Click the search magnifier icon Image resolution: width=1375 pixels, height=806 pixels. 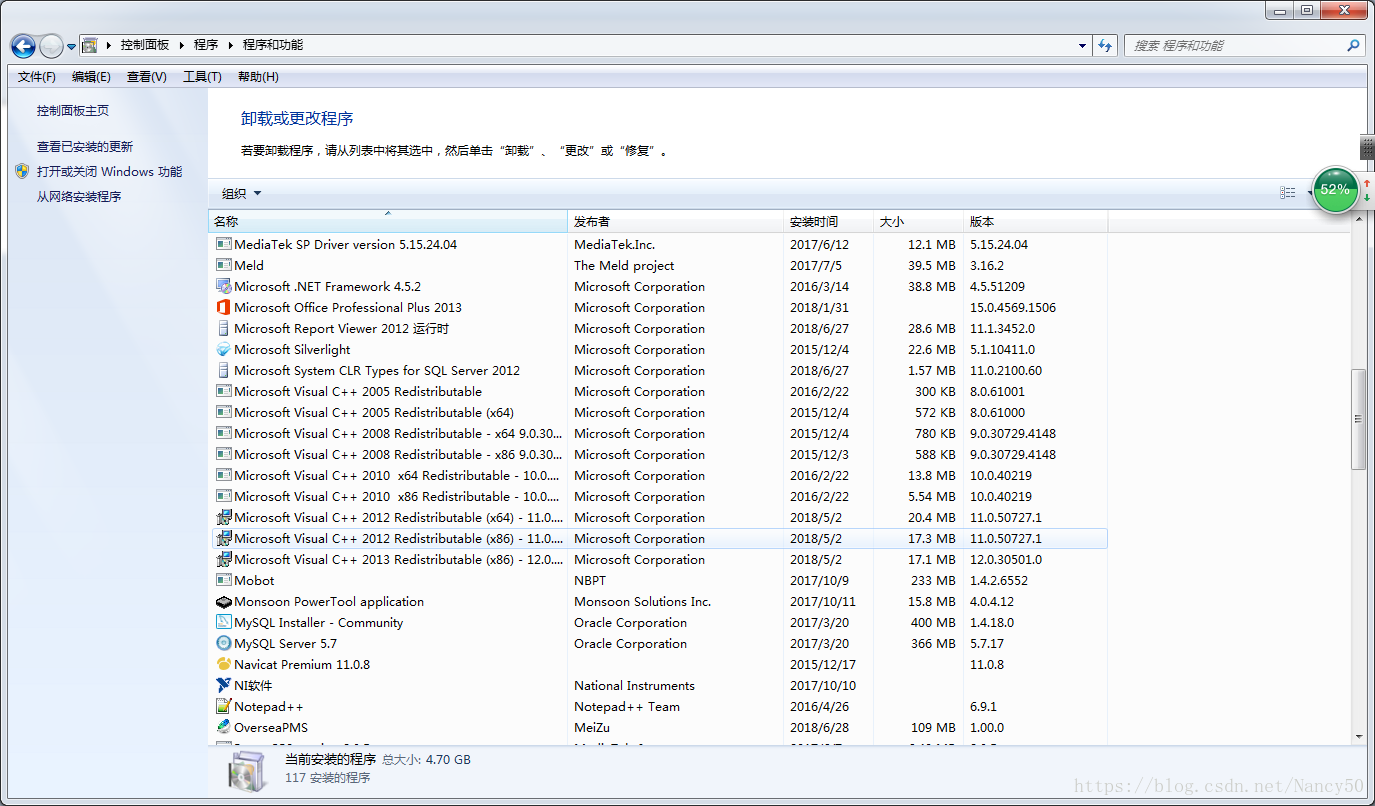coord(1353,45)
